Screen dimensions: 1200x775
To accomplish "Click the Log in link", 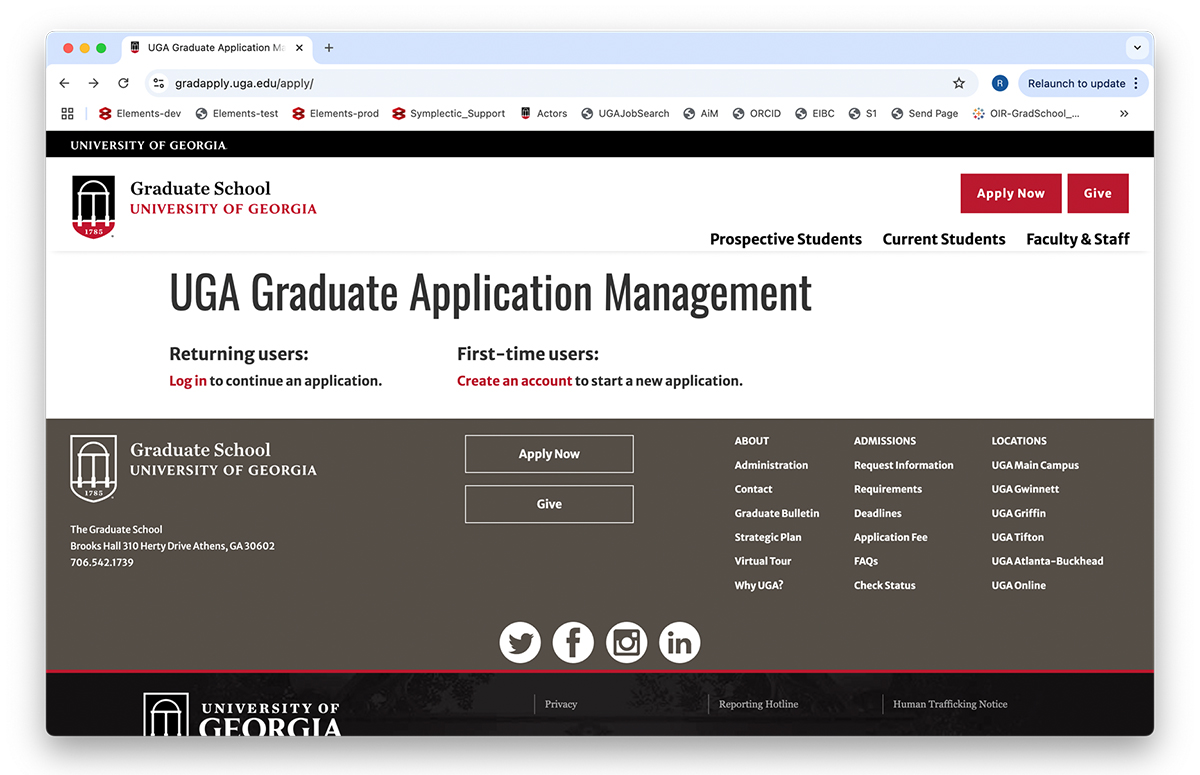I will click(x=188, y=381).
